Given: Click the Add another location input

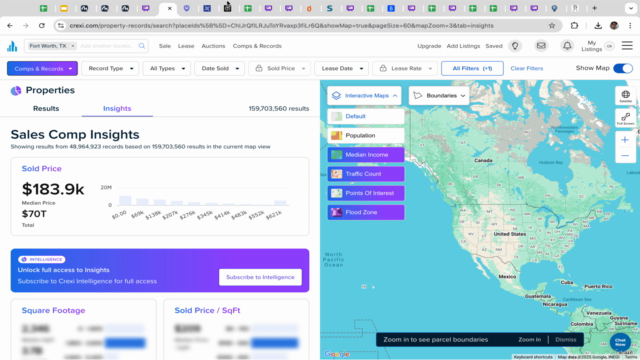Looking at the screenshot, I should point(107,46).
